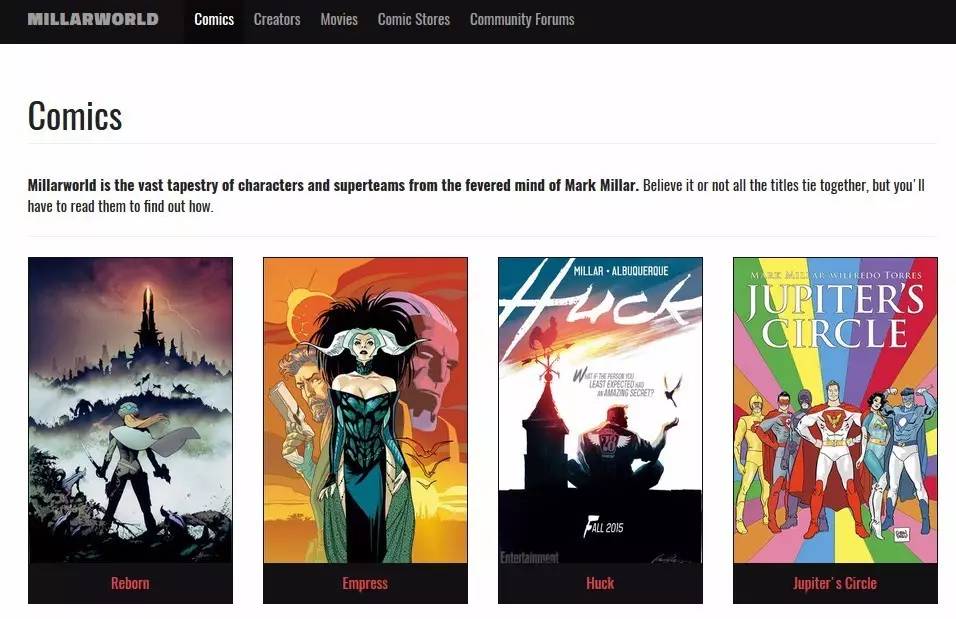
Task: Click the Fall 2015 text on Huck cover
Action: [604, 526]
